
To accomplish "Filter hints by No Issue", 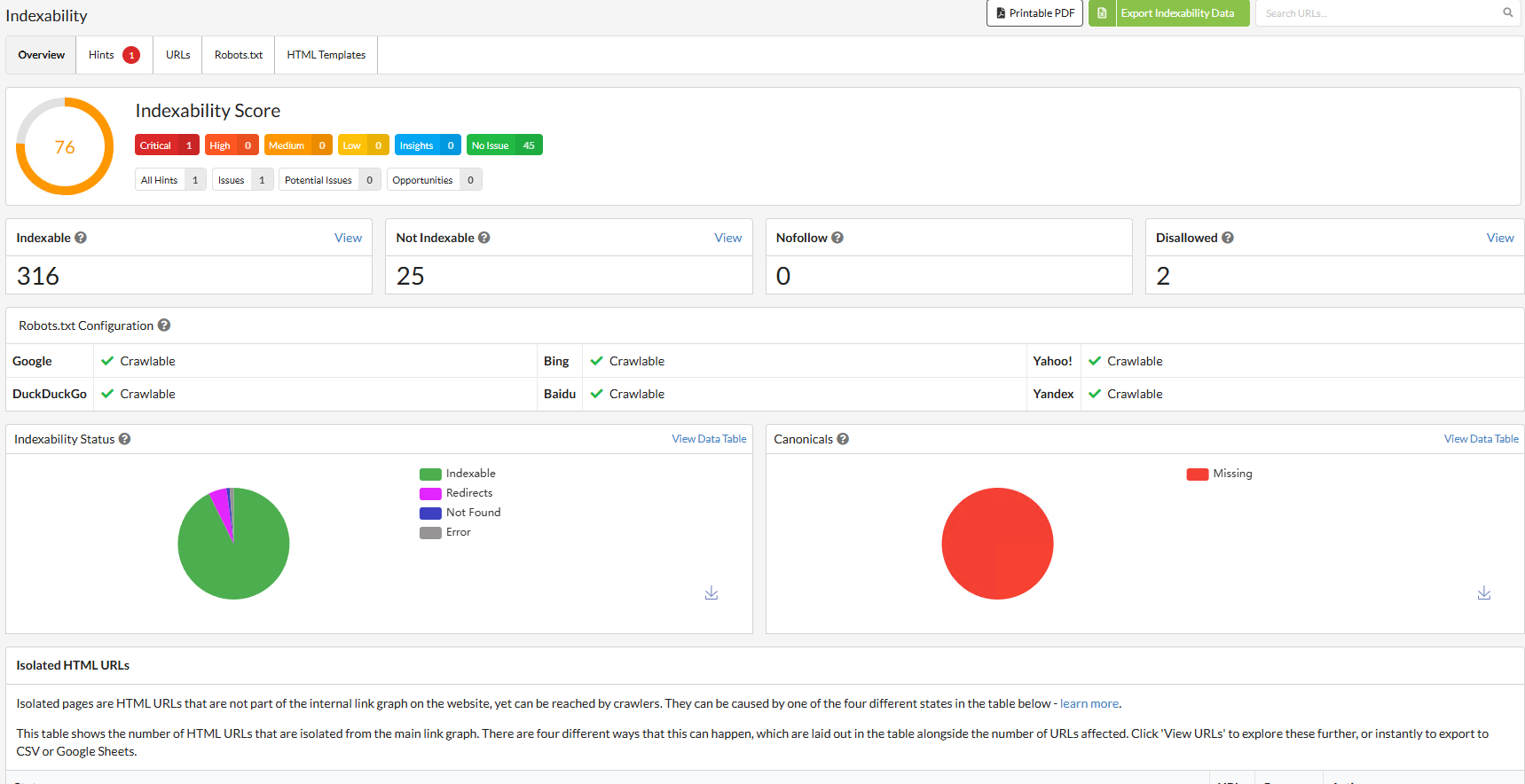I will 505,145.
